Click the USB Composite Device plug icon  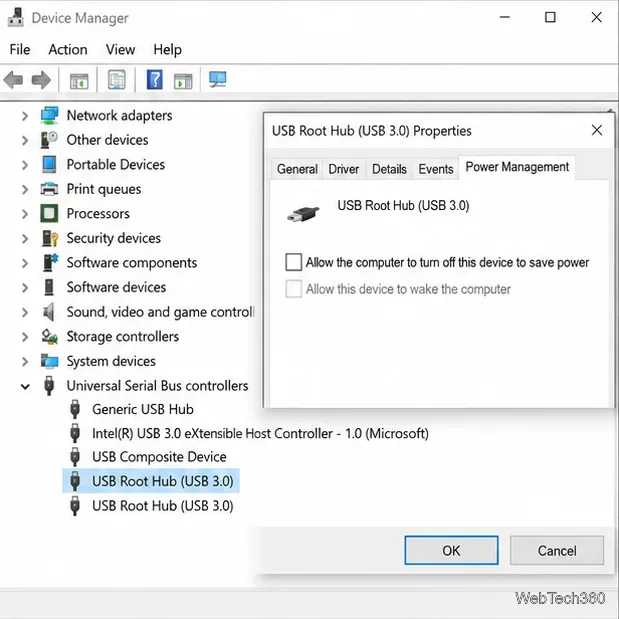point(75,457)
